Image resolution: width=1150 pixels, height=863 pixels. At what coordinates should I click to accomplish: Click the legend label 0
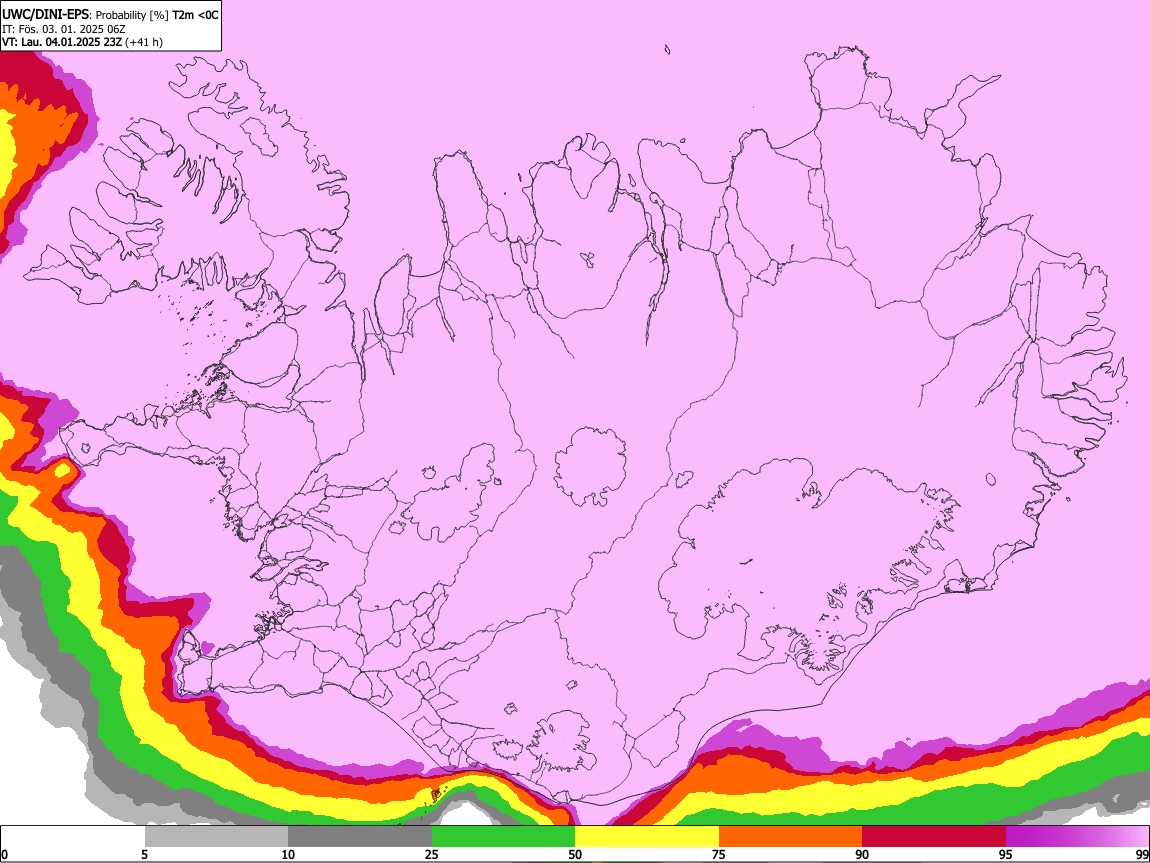tap(4, 855)
